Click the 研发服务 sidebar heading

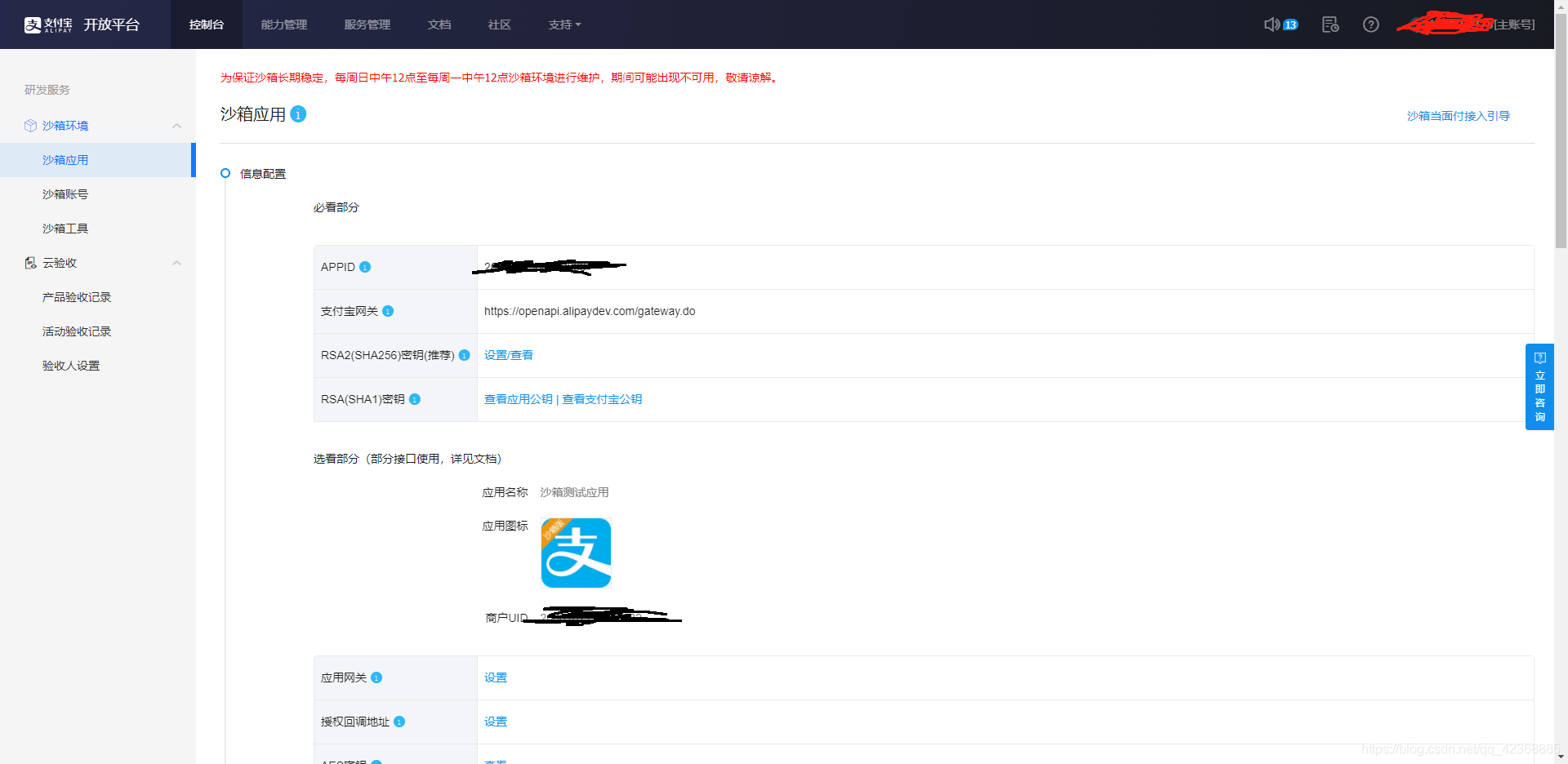click(x=47, y=90)
